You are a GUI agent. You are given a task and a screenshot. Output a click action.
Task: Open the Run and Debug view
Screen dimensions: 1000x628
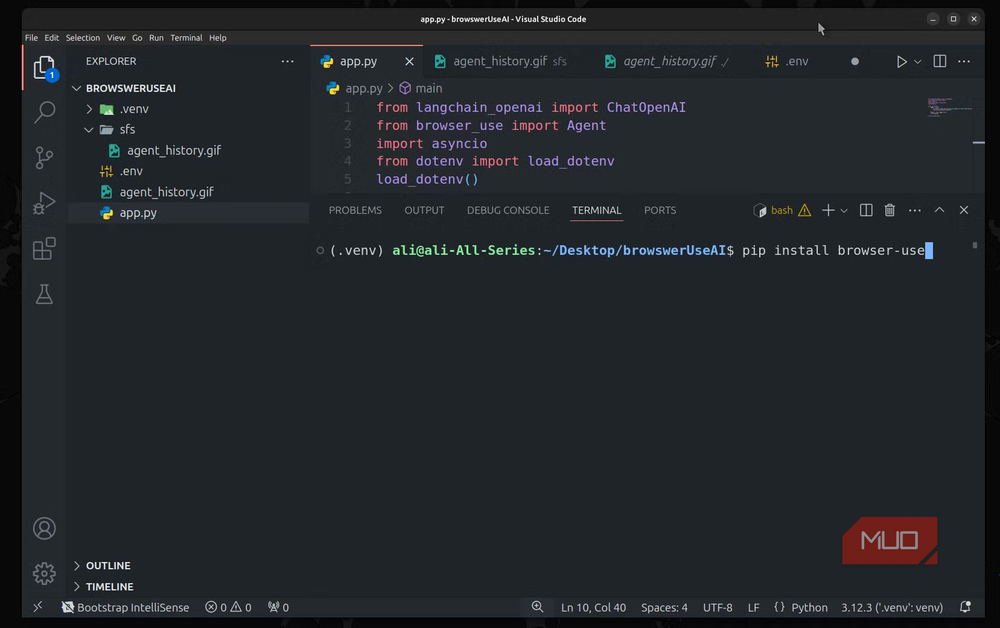[x=44, y=203]
